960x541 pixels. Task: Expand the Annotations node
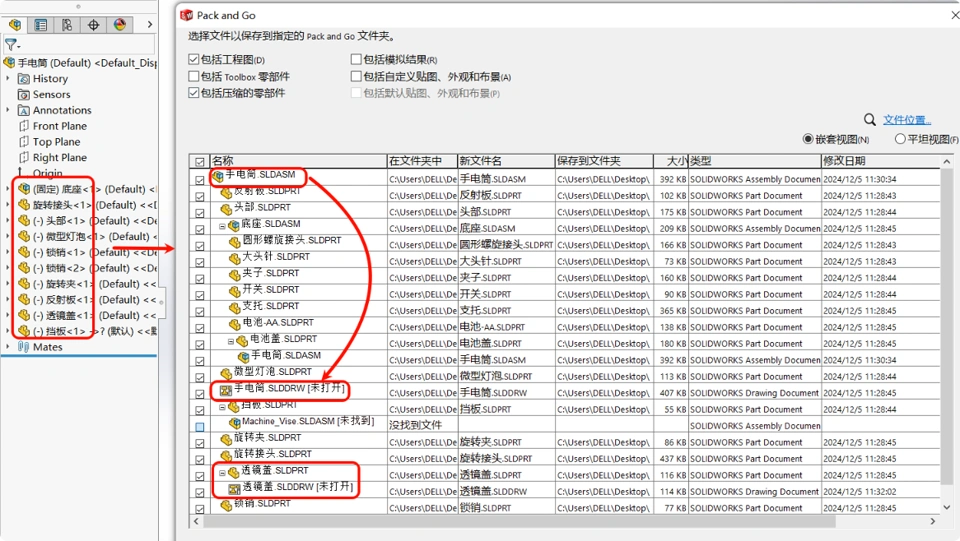pos(8,110)
